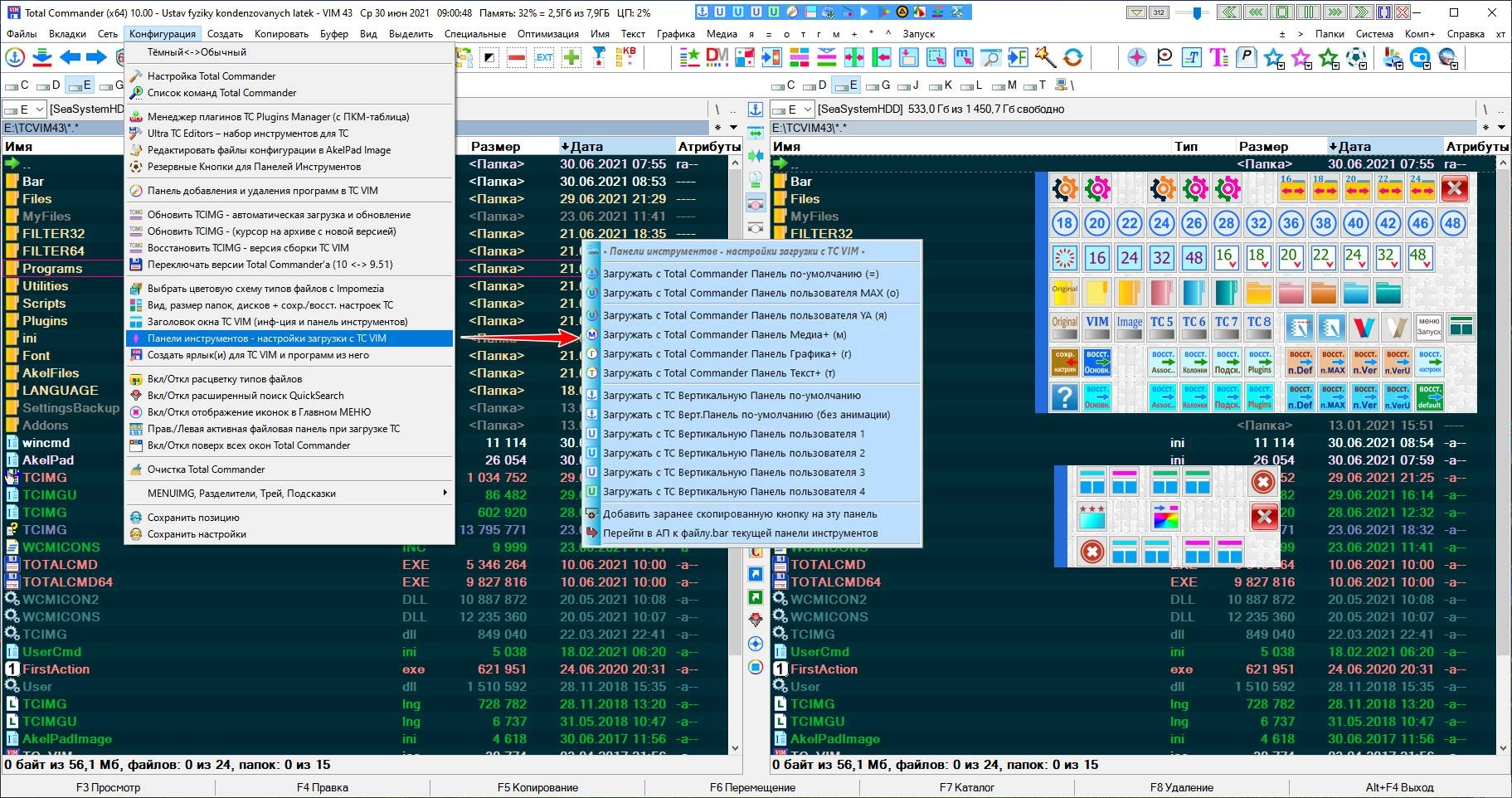Toggle Вкл/Откл расцветку типов файлов
Screen dimensions: 1512x798
click(x=289, y=379)
